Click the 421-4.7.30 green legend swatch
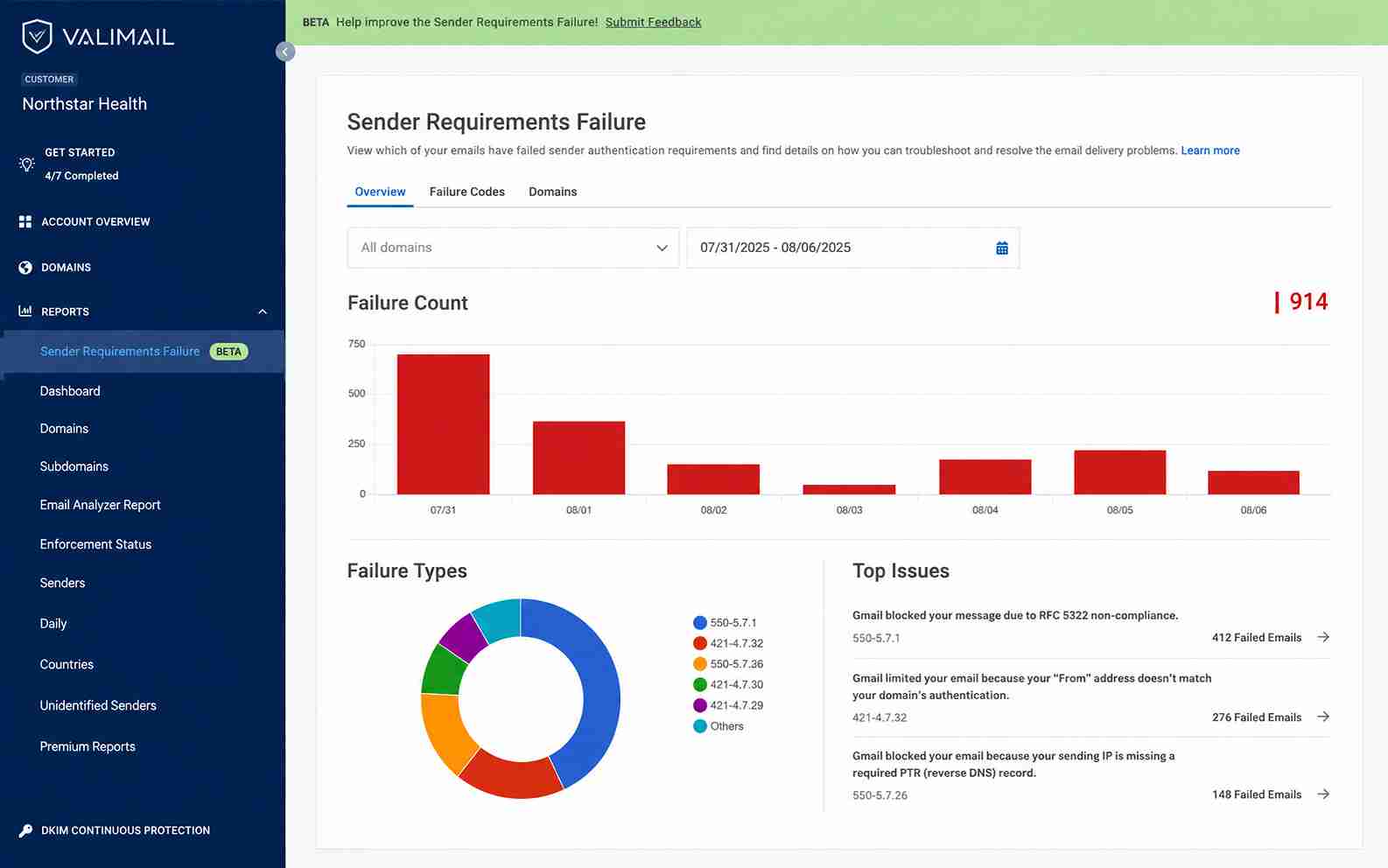This screenshot has width=1388, height=868. click(x=700, y=685)
